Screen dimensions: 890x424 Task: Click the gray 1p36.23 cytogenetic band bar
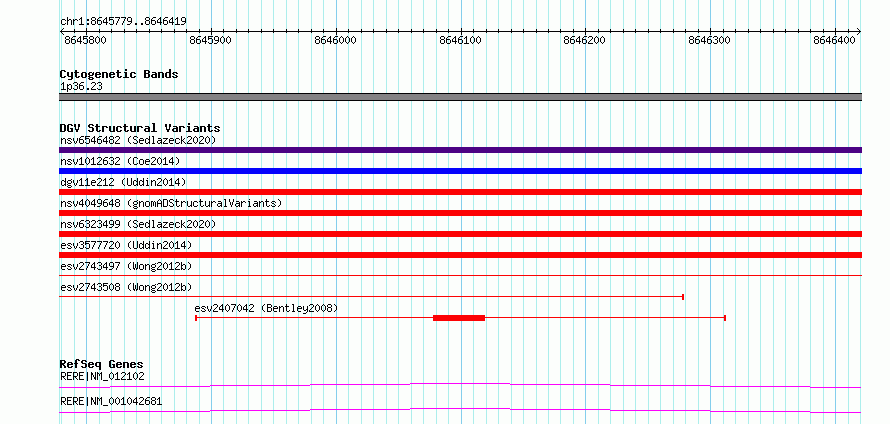point(460,97)
